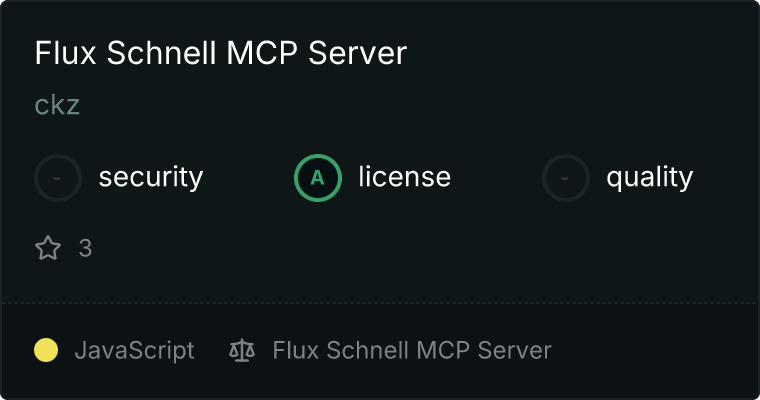
Task: Click the yellow JavaScript language dot
Action: click(46, 350)
